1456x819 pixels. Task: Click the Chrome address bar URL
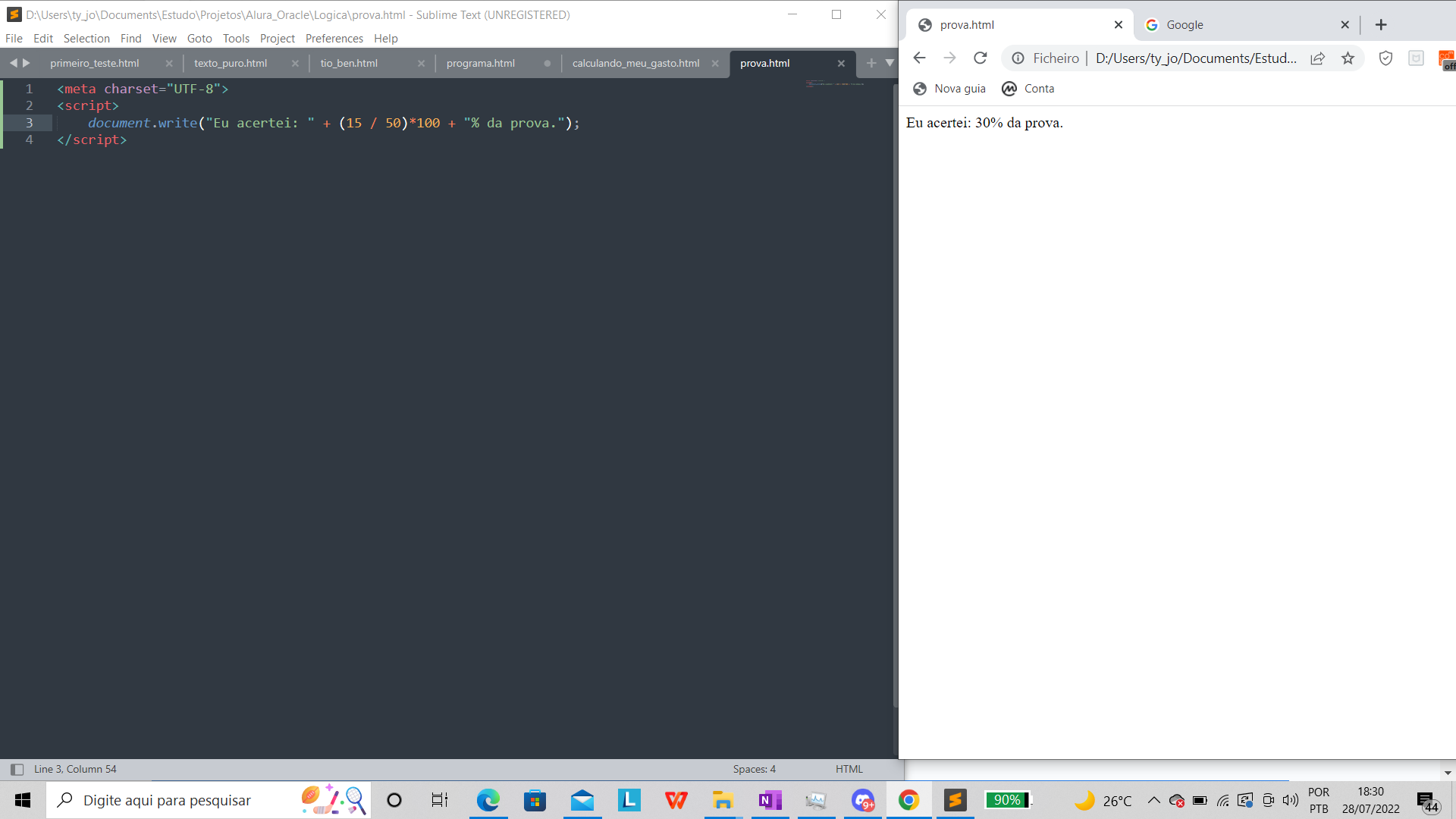click(1196, 58)
